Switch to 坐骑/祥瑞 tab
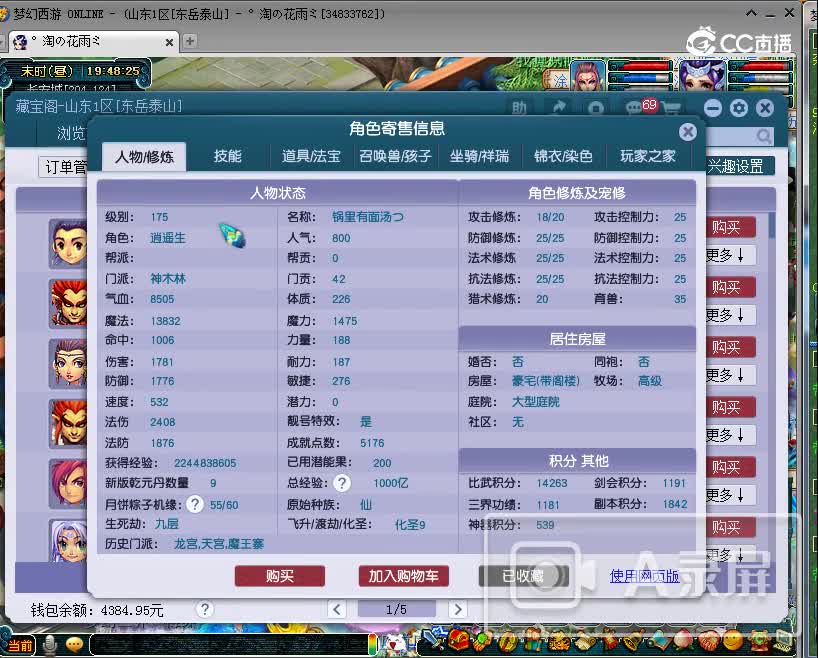Screen dimensions: 818x658 coord(479,156)
